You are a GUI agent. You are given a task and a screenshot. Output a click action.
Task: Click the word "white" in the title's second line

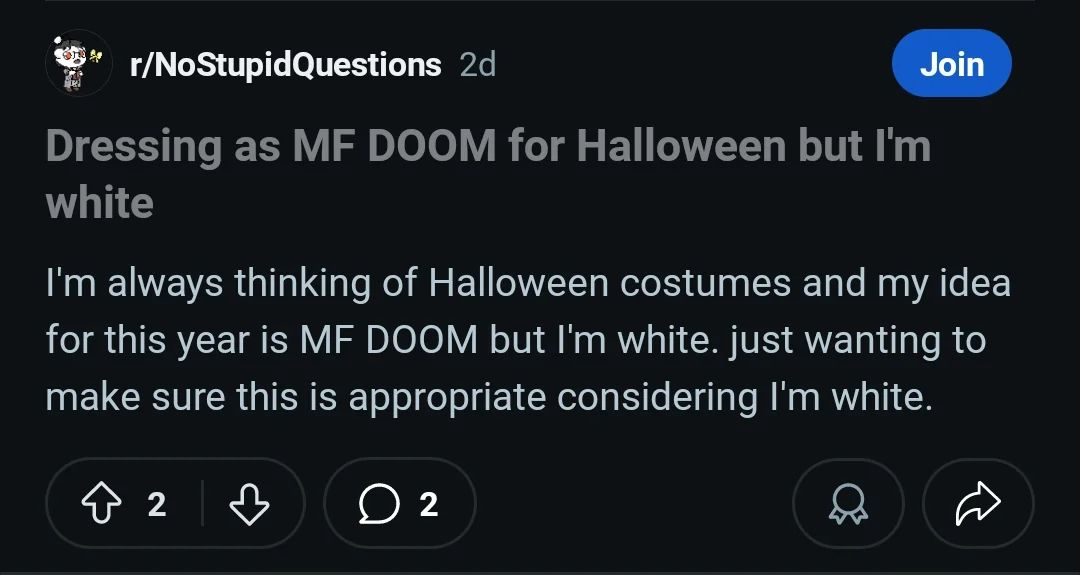[x=100, y=204]
